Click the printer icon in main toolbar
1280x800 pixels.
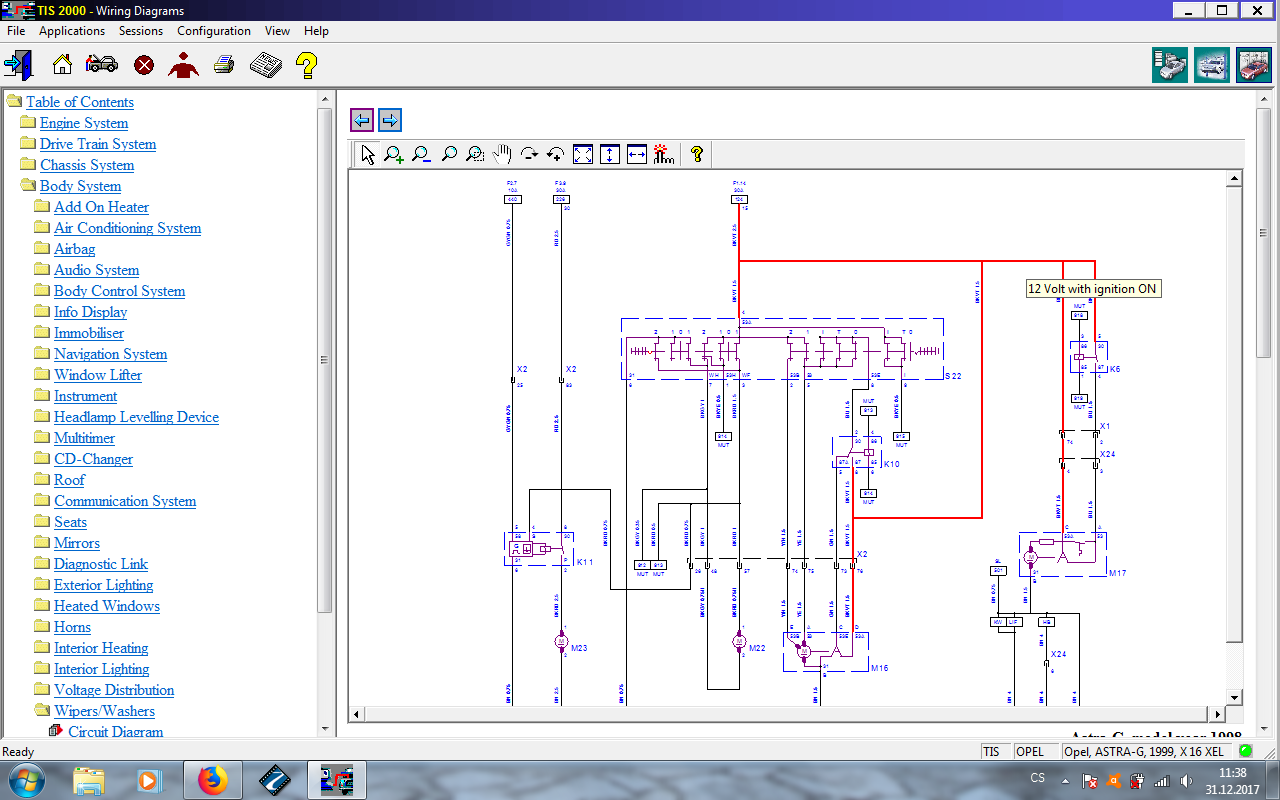224,65
